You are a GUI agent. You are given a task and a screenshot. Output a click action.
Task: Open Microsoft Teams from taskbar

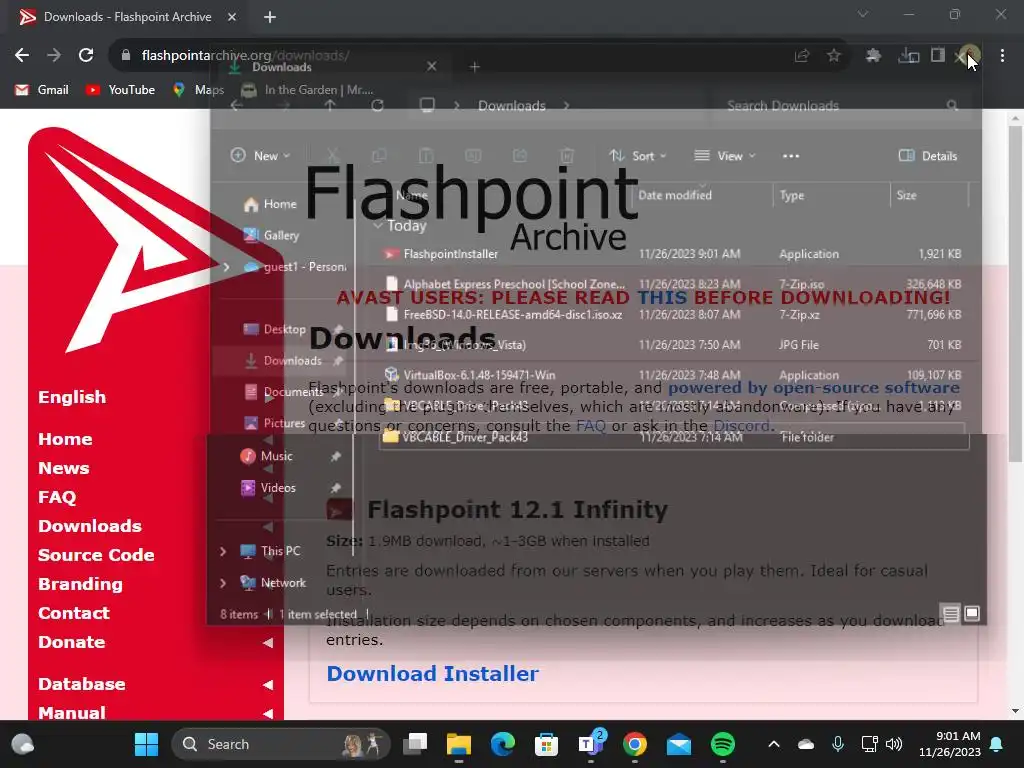590,744
